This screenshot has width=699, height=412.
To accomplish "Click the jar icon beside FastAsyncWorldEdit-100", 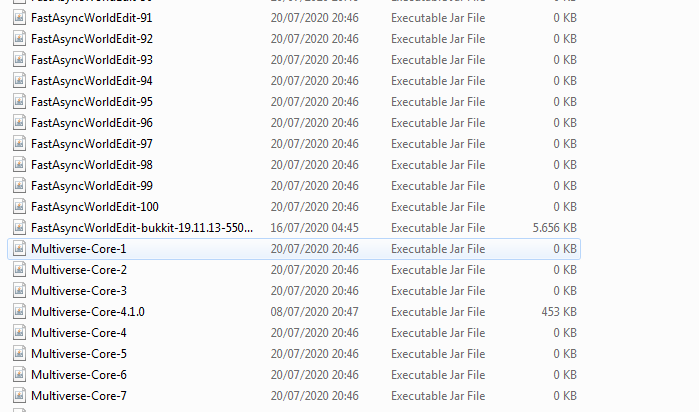I will pyautogui.click(x=19, y=207).
